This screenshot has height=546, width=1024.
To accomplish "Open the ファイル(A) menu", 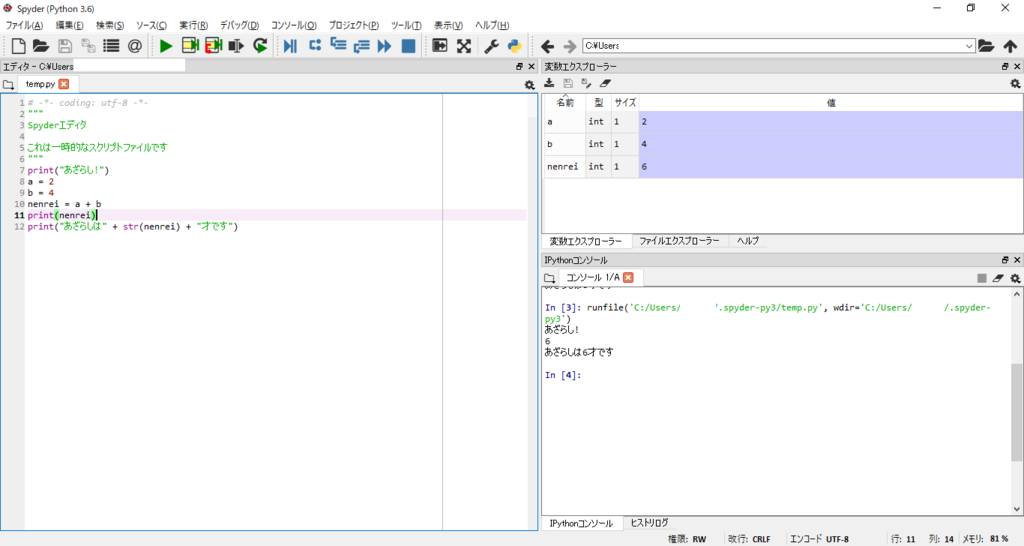I will pyautogui.click(x=24, y=25).
